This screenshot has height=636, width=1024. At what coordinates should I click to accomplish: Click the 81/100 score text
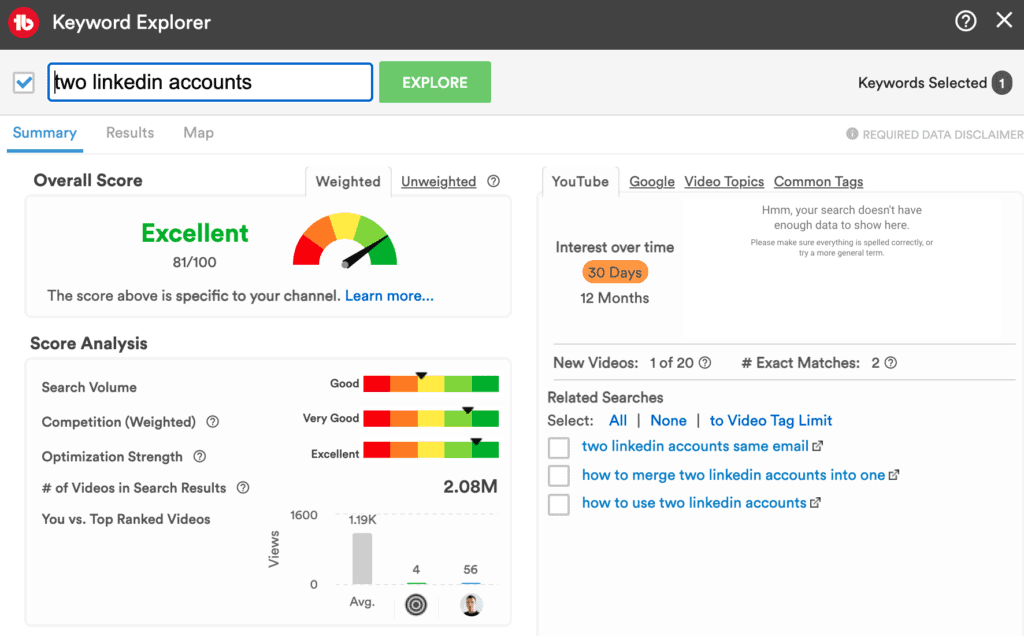[195, 262]
